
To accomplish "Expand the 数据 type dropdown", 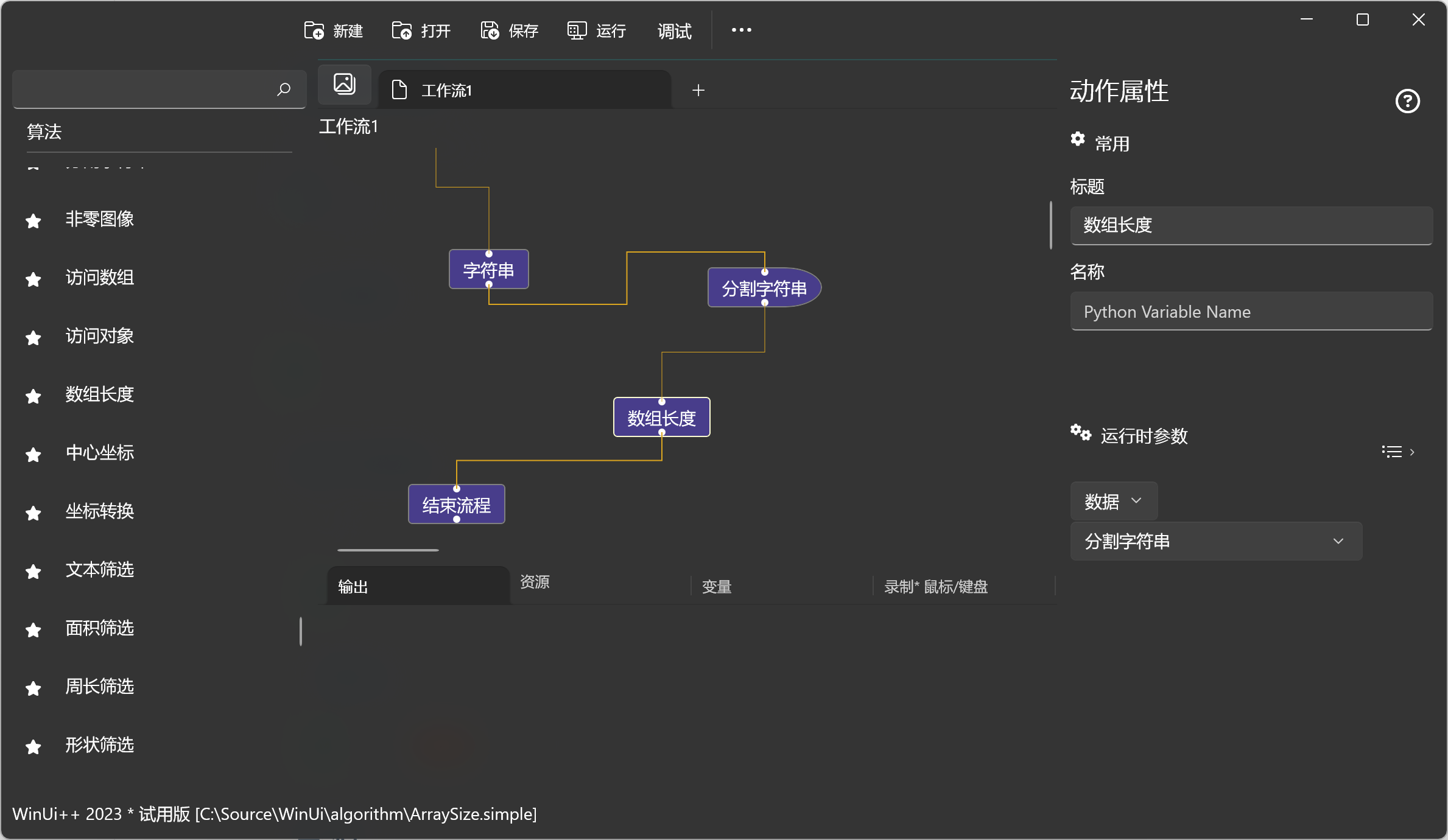I will pos(1114,502).
